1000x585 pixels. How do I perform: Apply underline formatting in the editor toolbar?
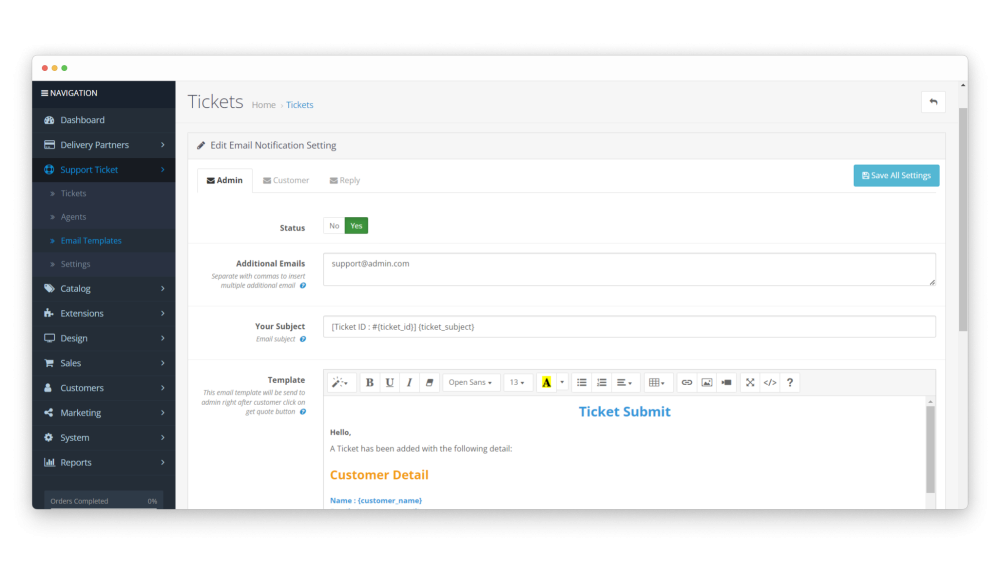[x=389, y=382]
